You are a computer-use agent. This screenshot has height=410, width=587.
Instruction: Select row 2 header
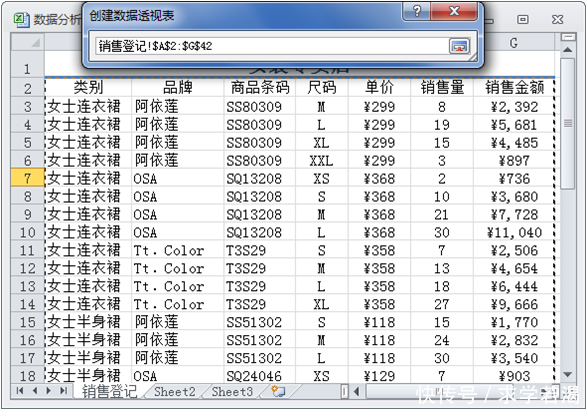click(28, 88)
